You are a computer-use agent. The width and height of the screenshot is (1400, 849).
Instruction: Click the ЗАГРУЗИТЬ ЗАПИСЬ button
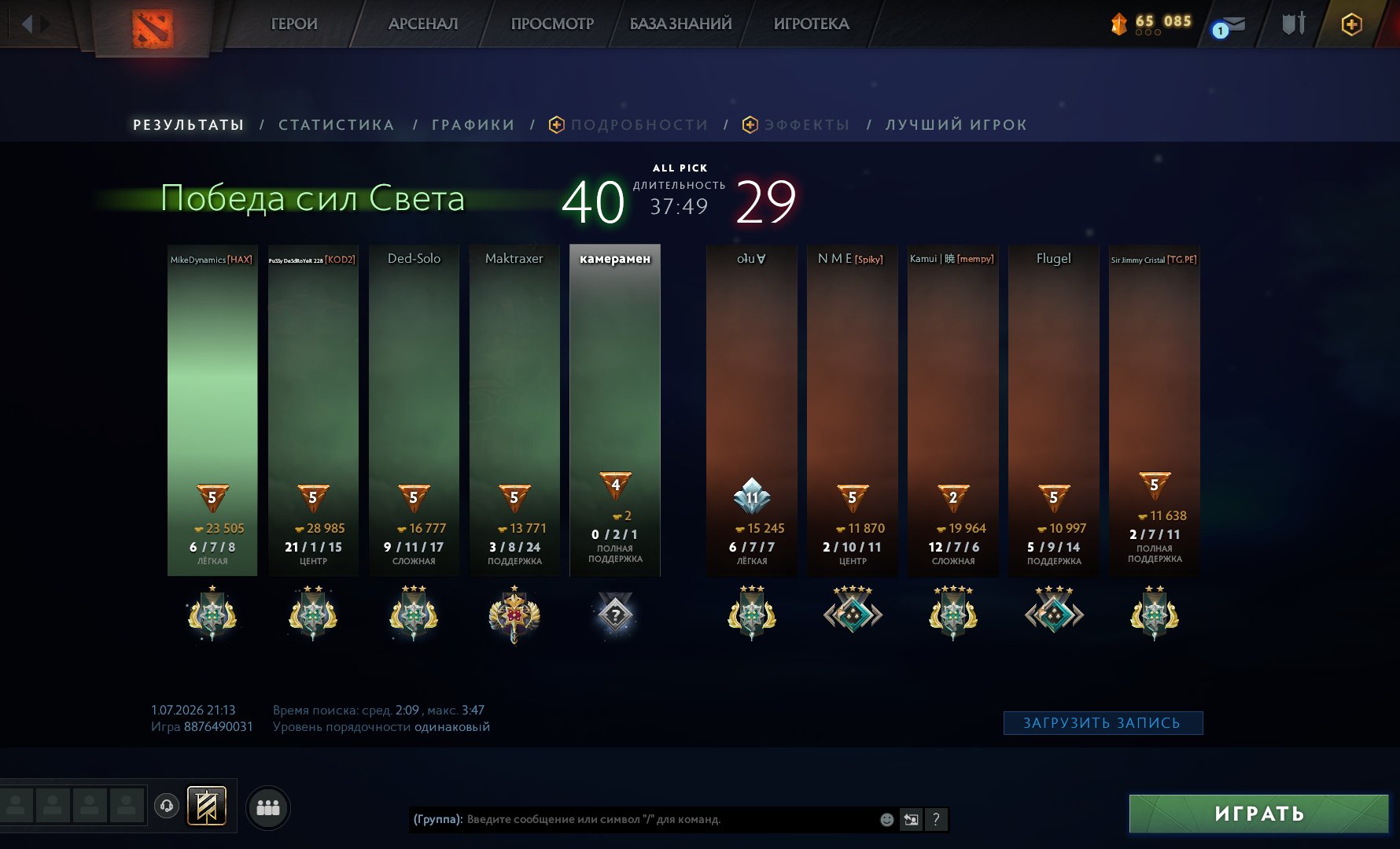pyautogui.click(x=1103, y=723)
